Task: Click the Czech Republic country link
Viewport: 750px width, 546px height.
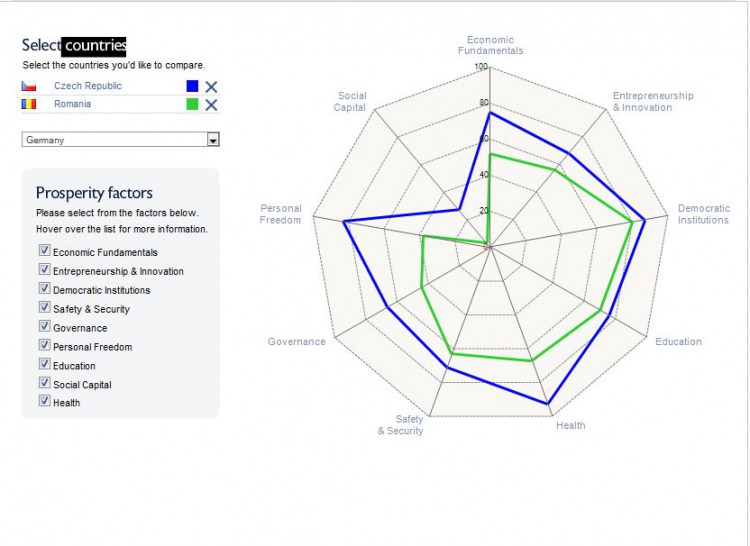Action: (88, 86)
